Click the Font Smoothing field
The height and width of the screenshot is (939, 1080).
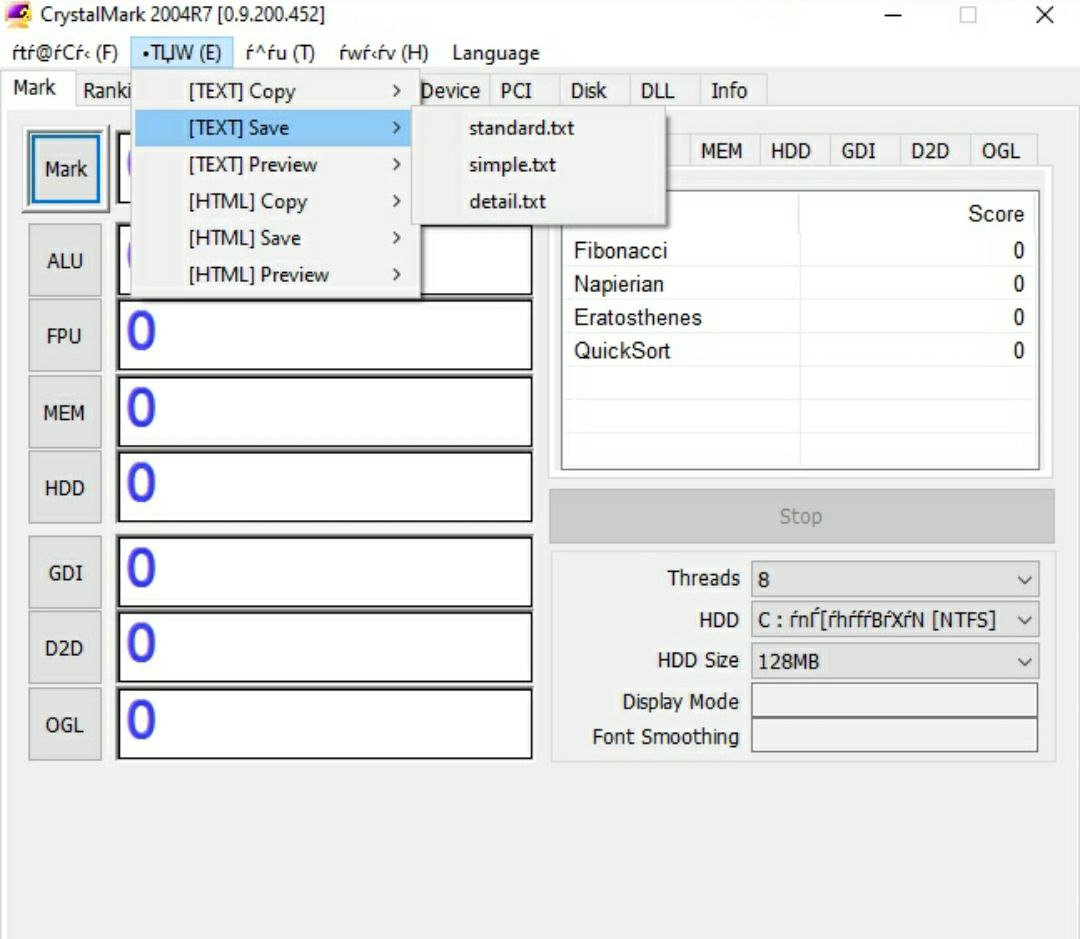(895, 735)
